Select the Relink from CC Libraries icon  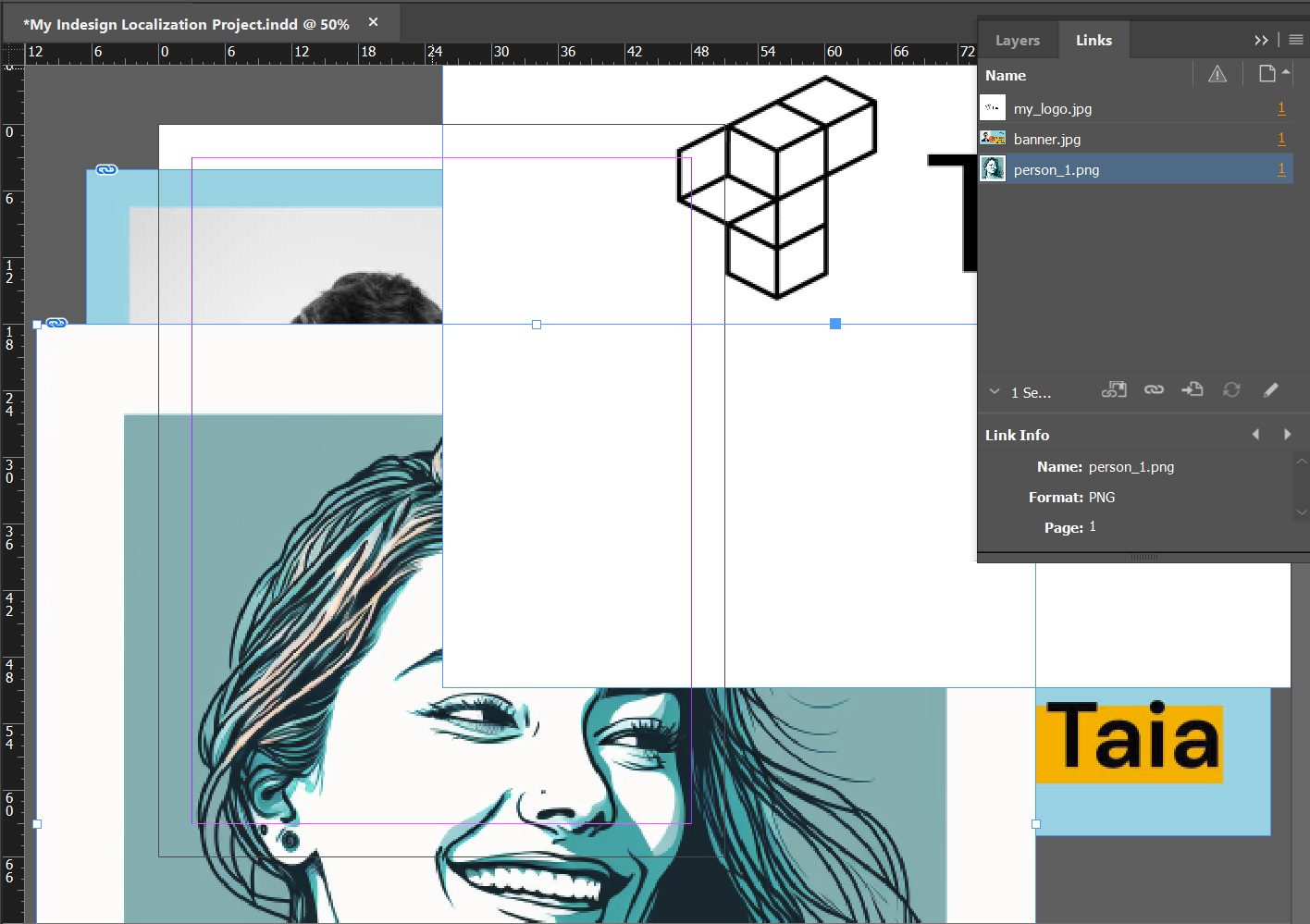click(x=1114, y=389)
